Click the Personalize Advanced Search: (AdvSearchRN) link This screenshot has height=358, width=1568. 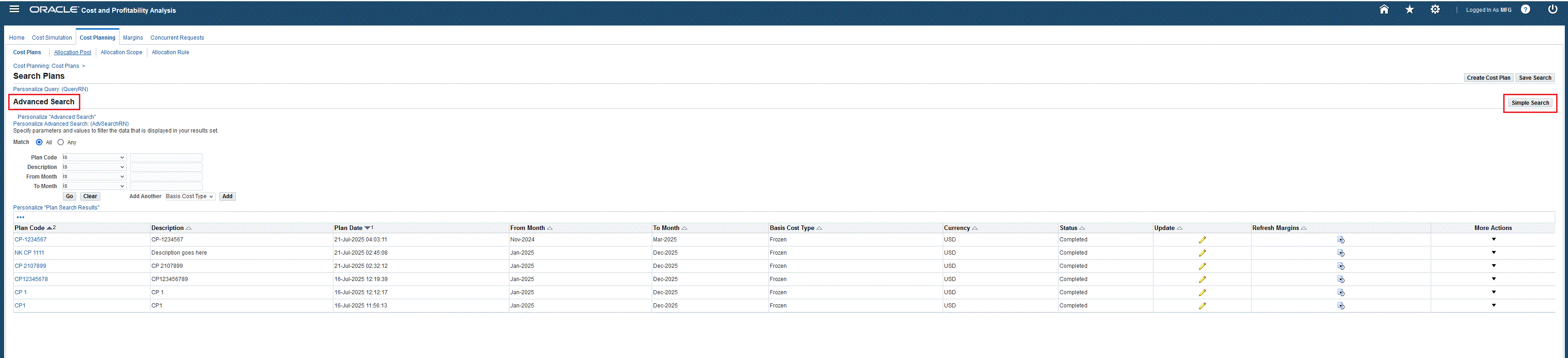(x=71, y=124)
